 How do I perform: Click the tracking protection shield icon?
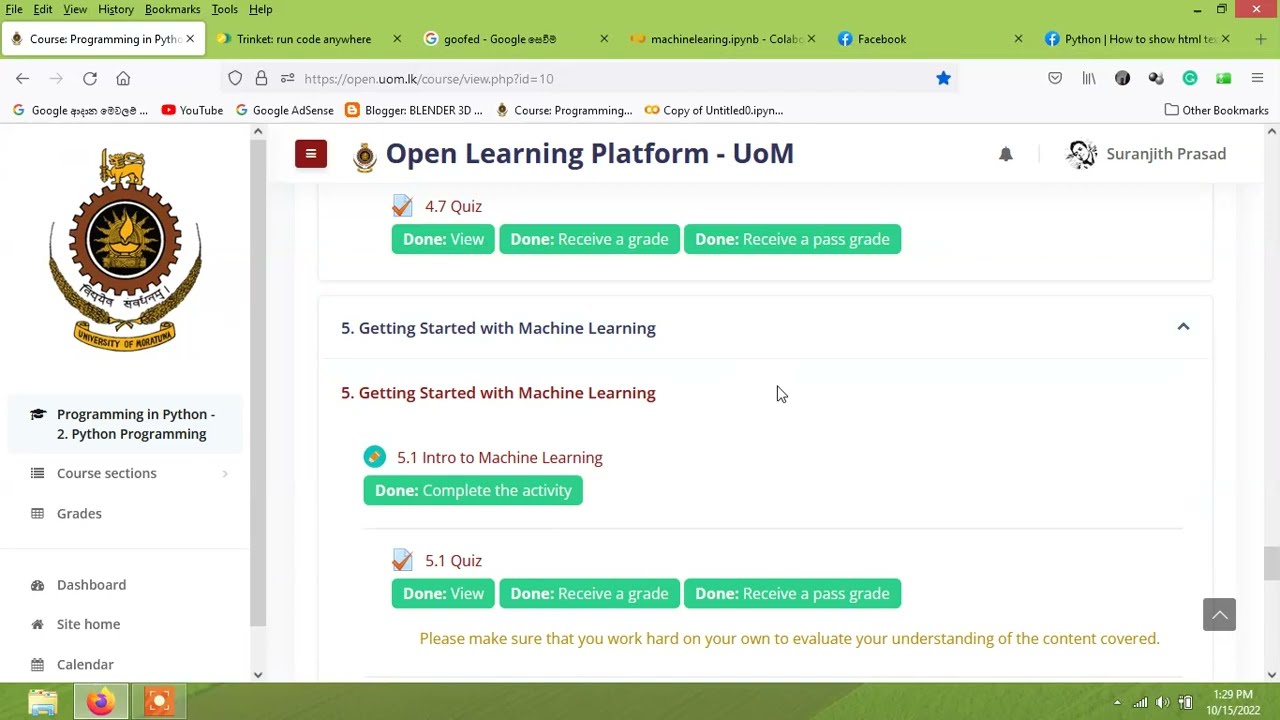pos(235,78)
